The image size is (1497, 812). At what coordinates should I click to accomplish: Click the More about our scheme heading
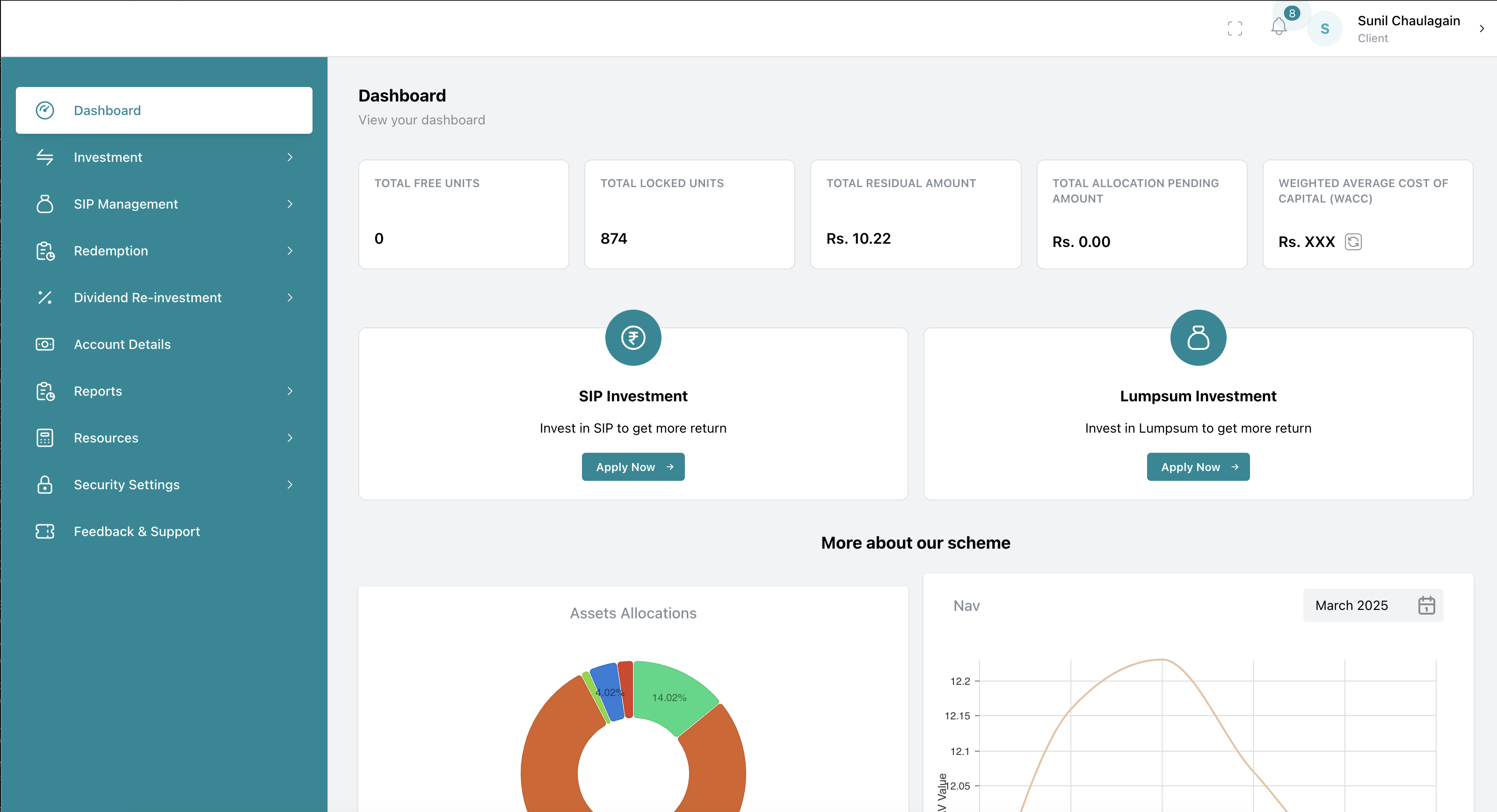[916, 543]
